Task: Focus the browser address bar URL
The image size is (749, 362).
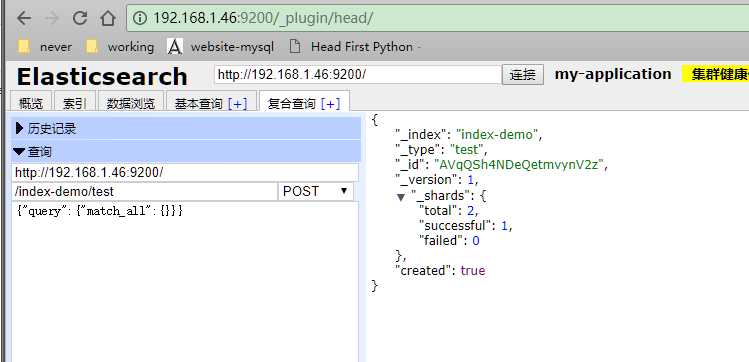Action: pyautogui.click(x=437, y=19)
